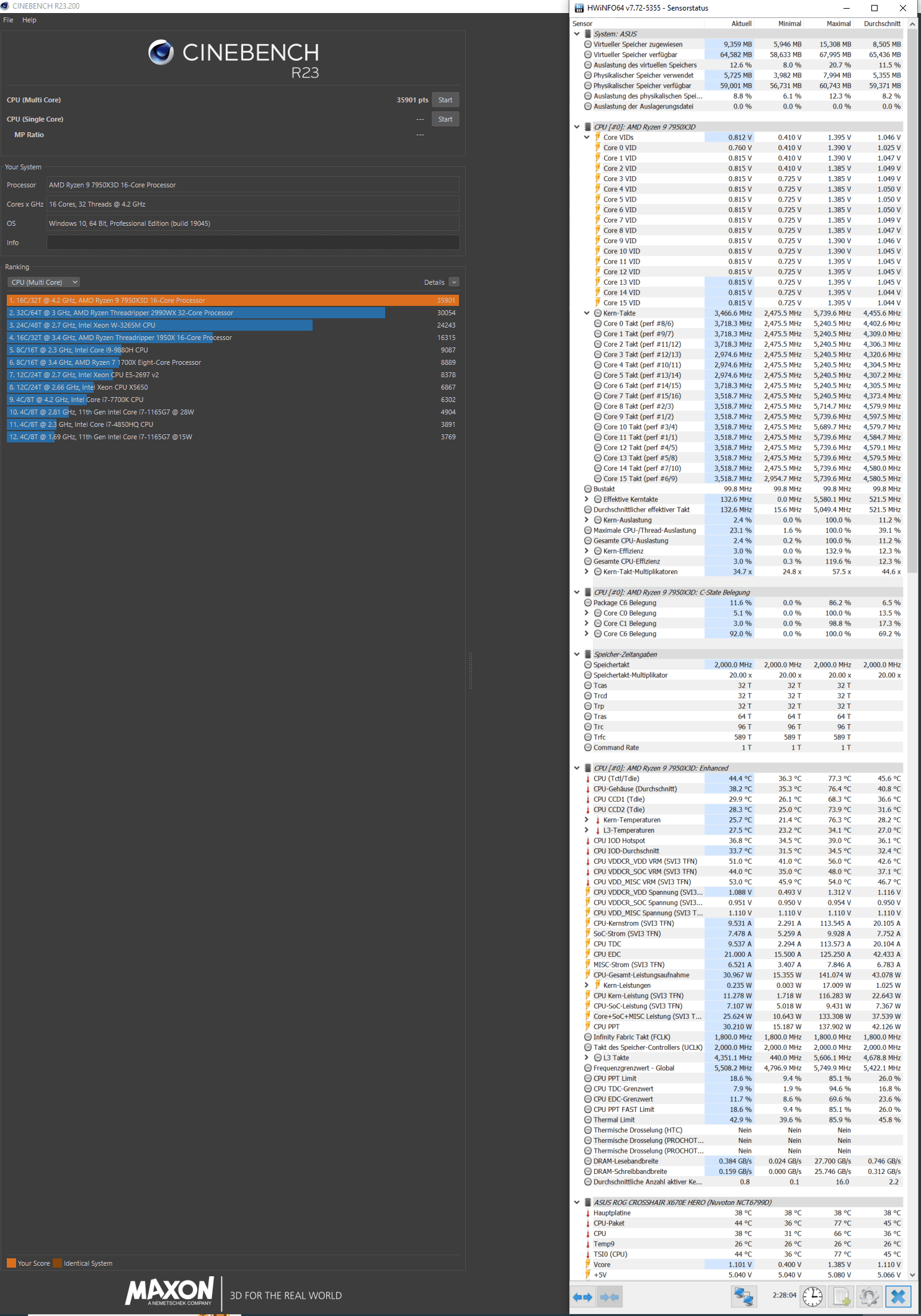Screen dimensions: 921x1316
Task: Collapse the Core VIDs subtree
Action: (587, 137)
